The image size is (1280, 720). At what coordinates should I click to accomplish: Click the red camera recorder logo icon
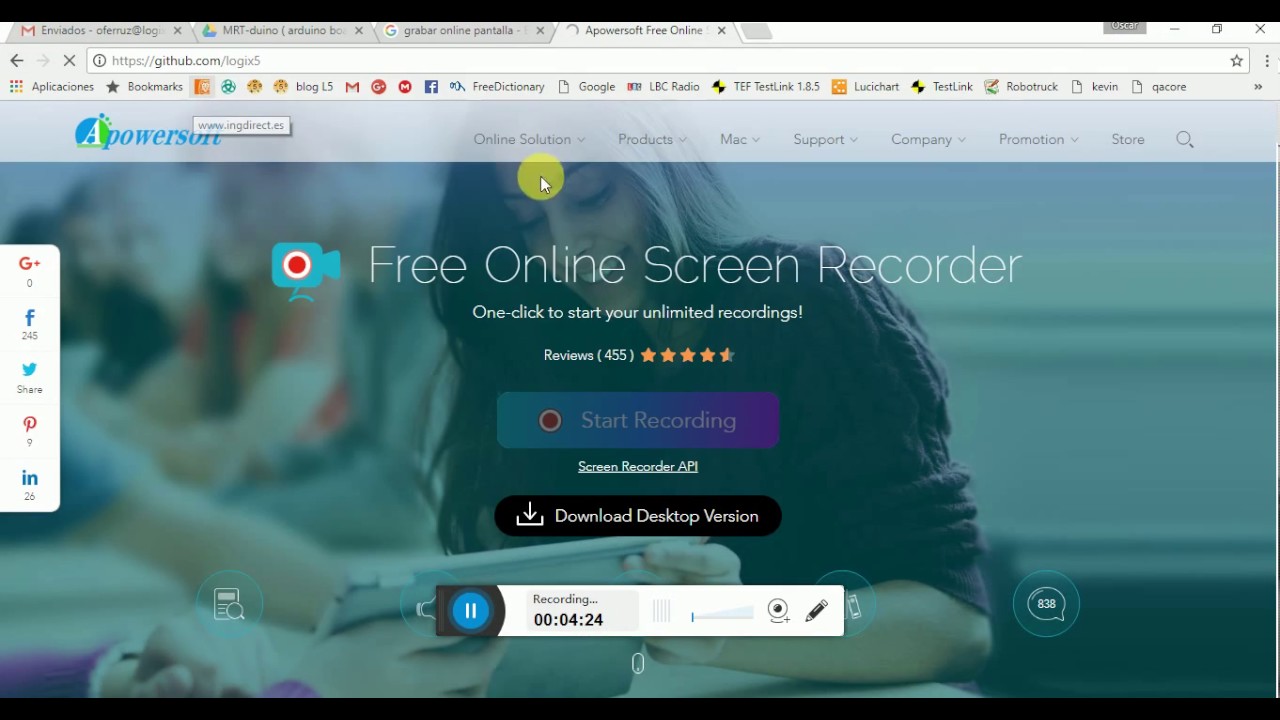click(x=306, y=269)
